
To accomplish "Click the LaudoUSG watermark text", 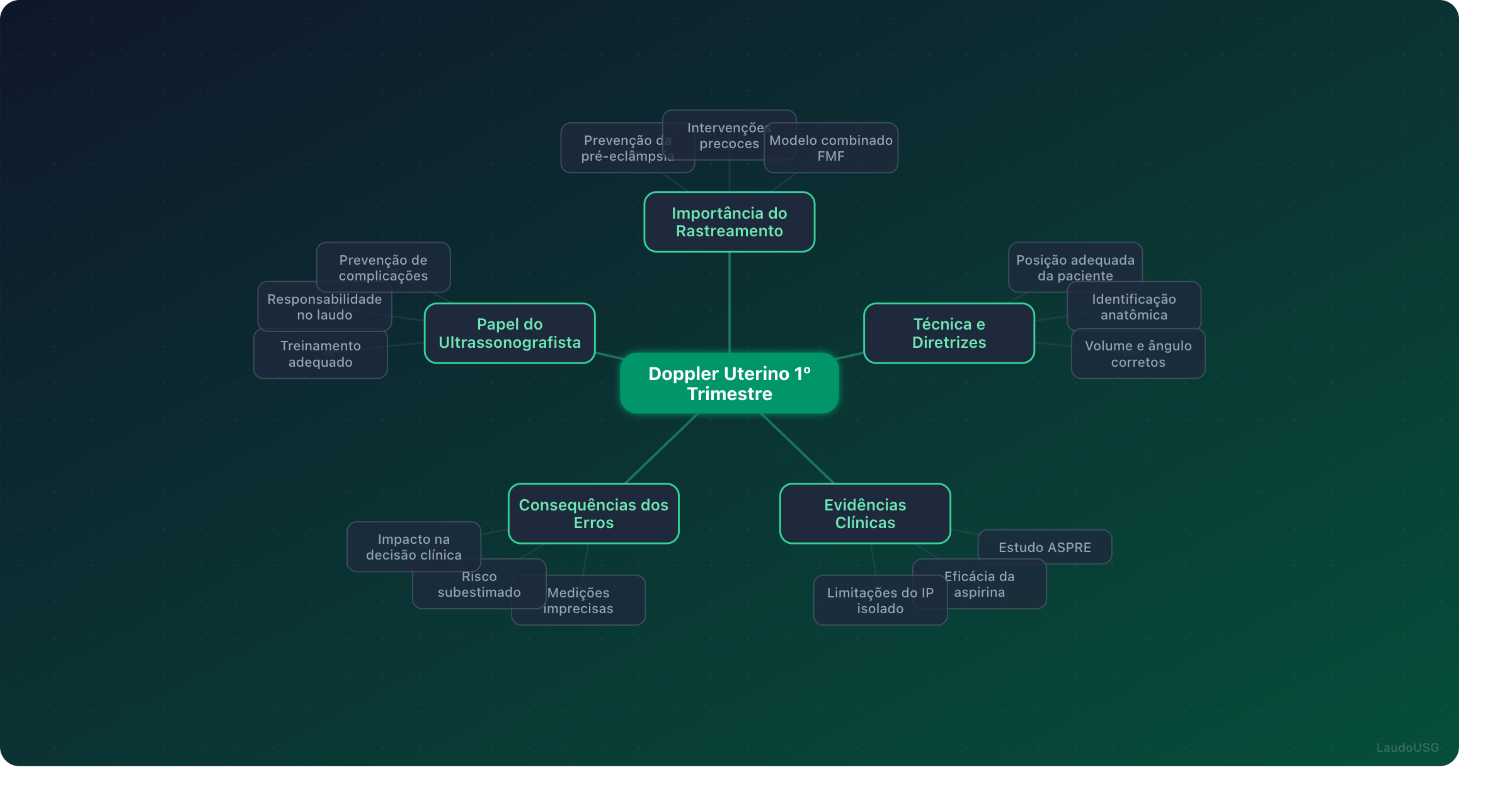I will (1407, 747).
